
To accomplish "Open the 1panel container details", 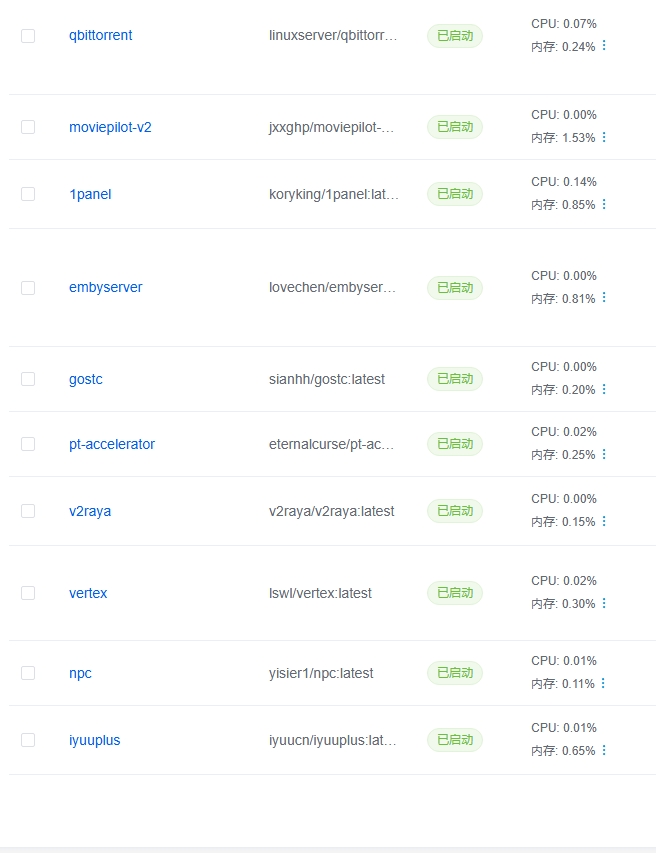I will tap(90, 194).
